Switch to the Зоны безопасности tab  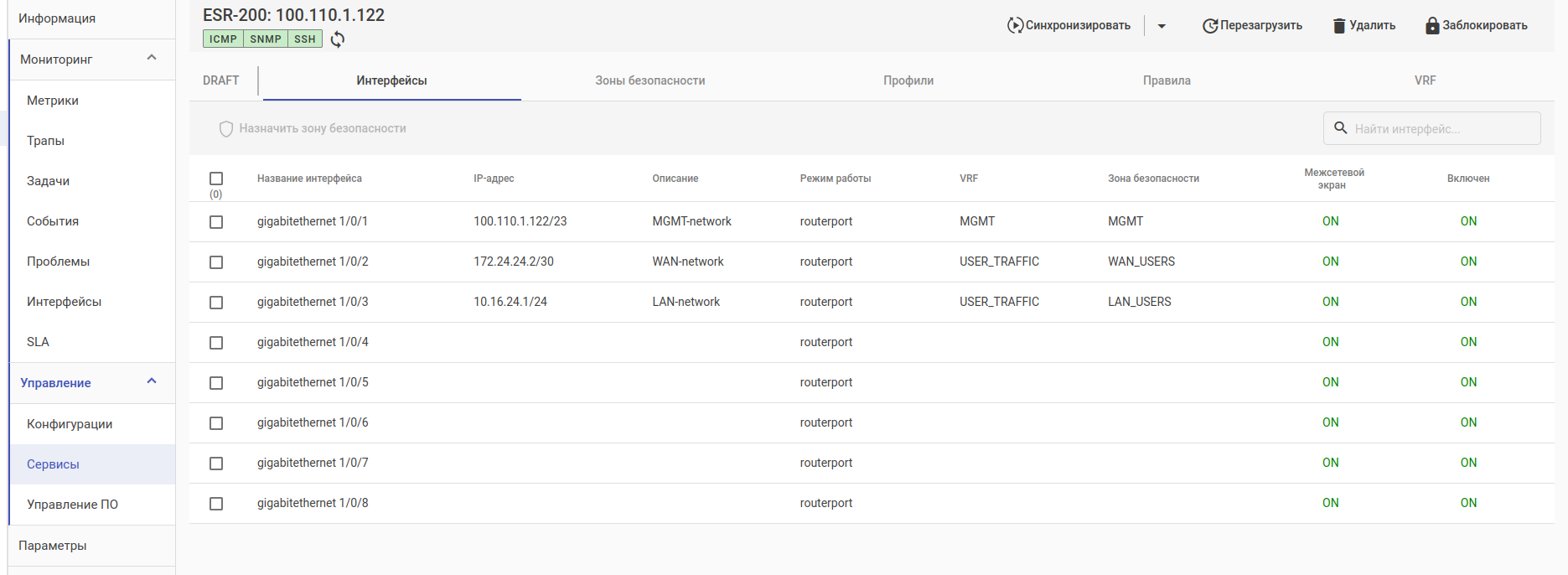point(649,80)
